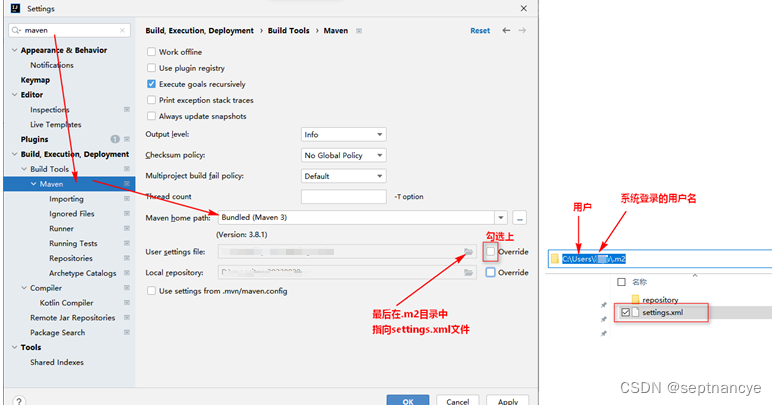Click the project icon beside Inspections
Viewport: 776px width, 405px height.
tap(127, 109)
